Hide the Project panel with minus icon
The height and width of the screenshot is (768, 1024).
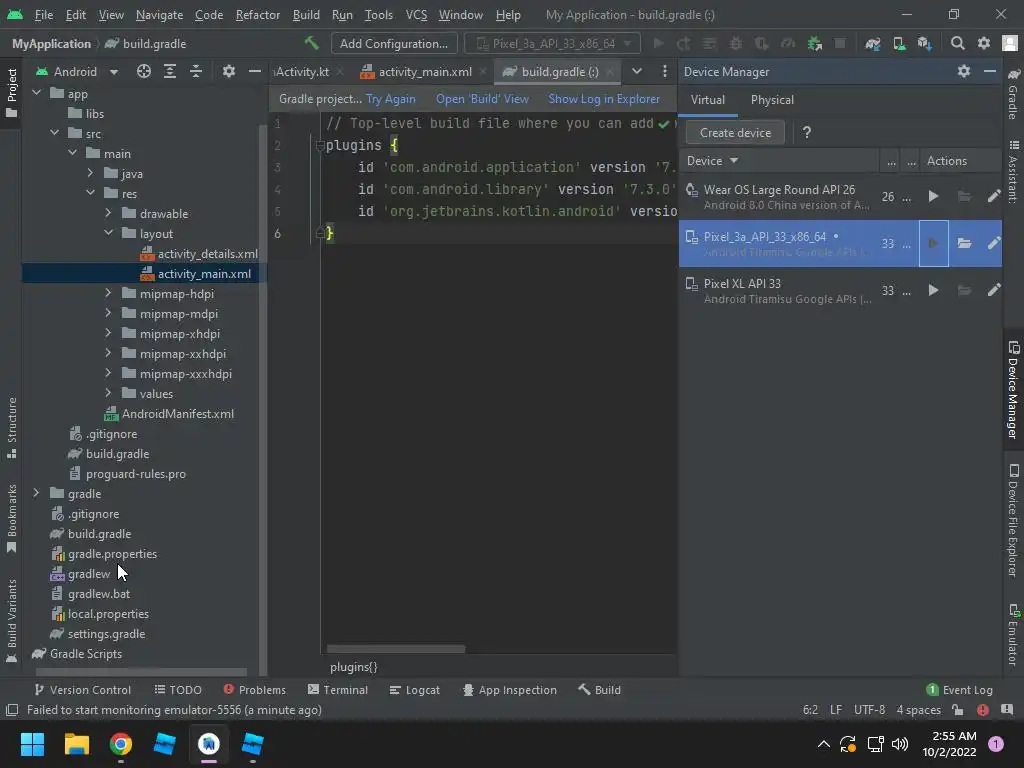(x=255, y=71)
